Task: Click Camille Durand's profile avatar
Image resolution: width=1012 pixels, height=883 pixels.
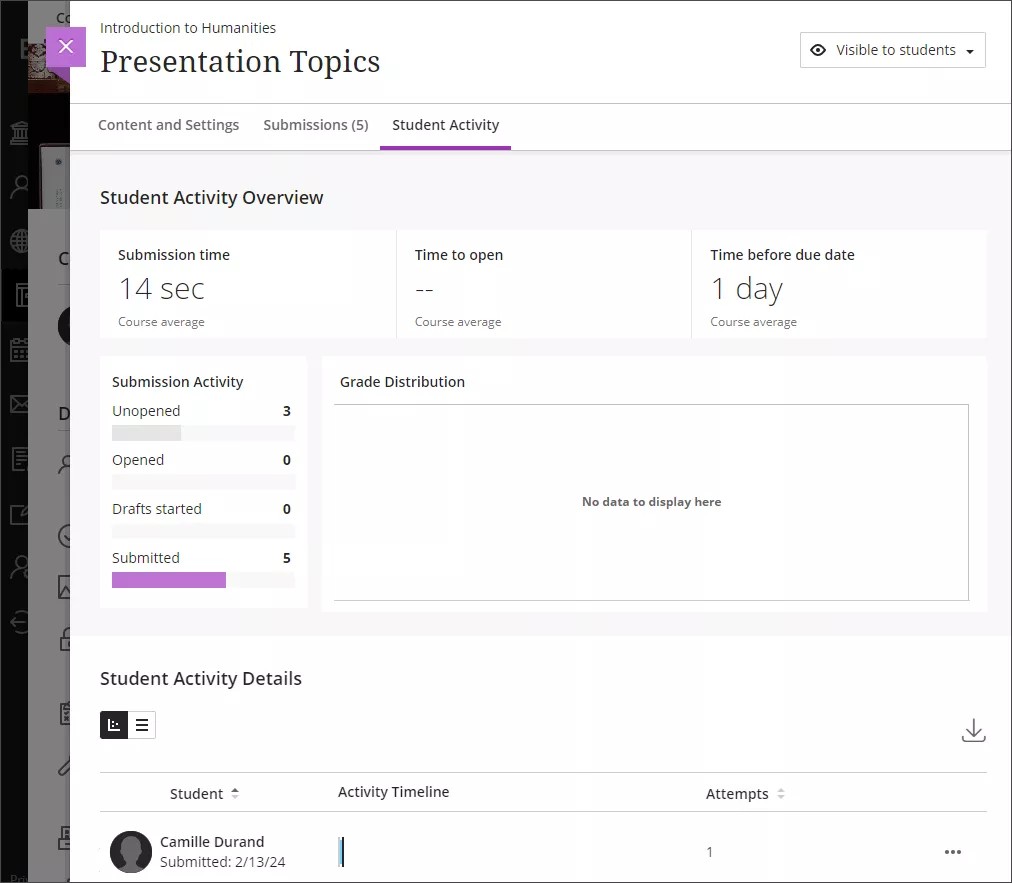Action: pyautogui.click(x=130, y=851)
